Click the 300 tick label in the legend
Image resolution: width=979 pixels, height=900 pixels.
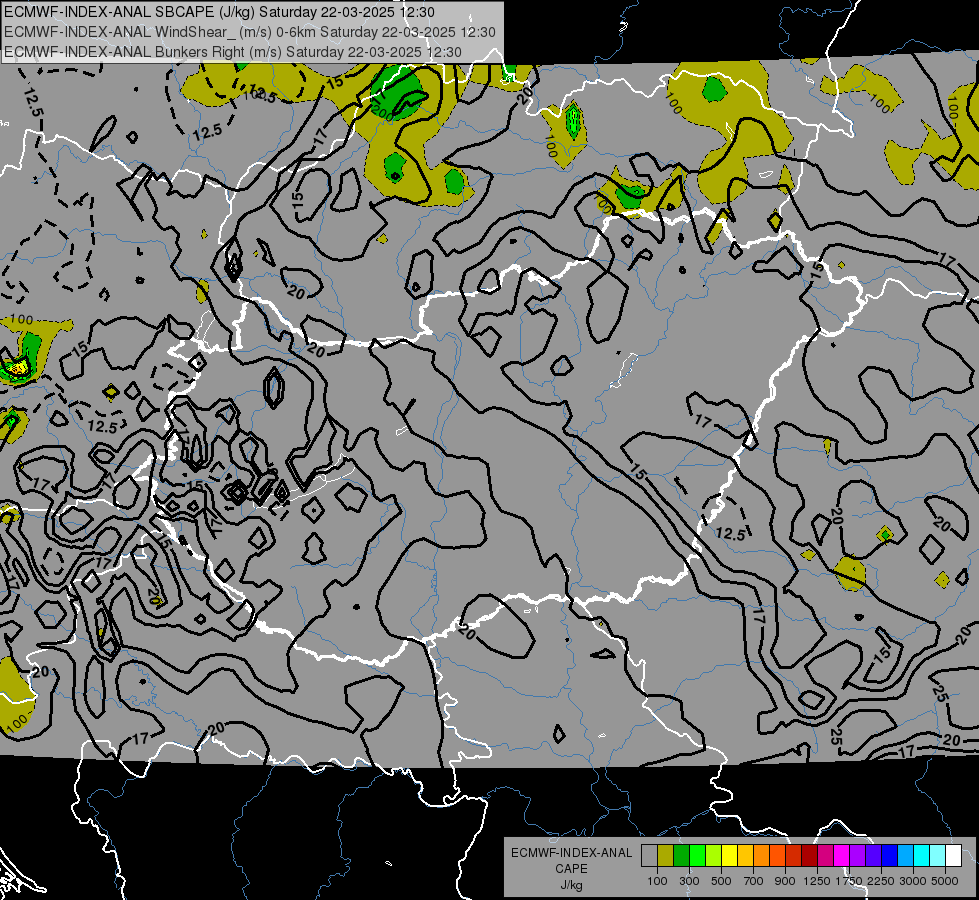689,881
